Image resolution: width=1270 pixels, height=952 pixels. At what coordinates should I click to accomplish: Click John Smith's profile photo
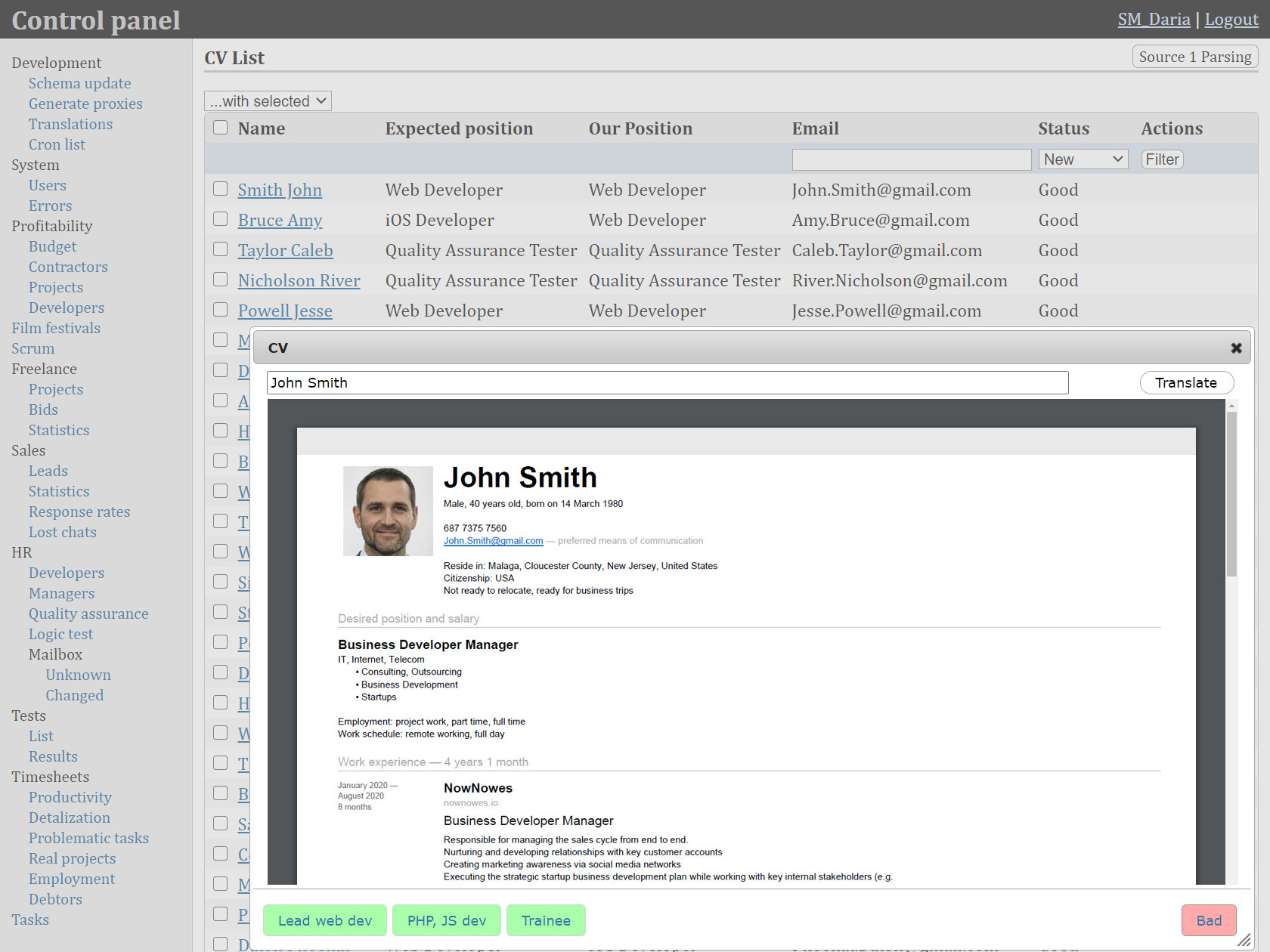[x=388, y=512]
